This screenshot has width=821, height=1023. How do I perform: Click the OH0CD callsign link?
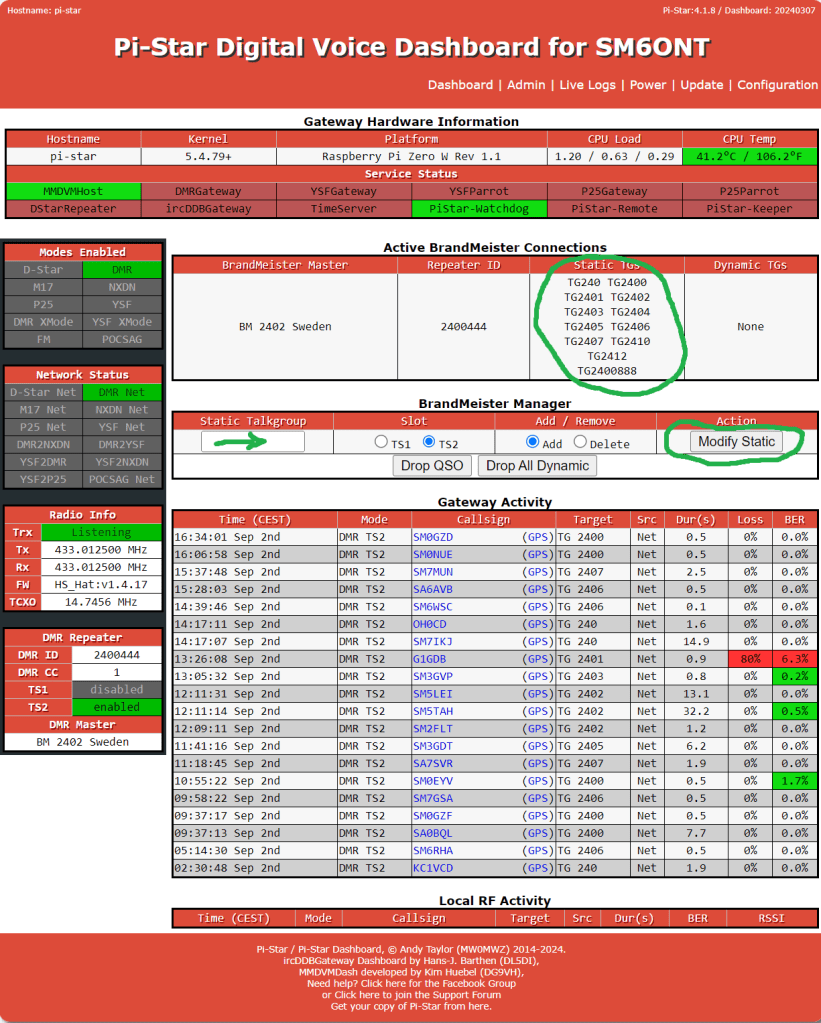click(x=429, y=624)
